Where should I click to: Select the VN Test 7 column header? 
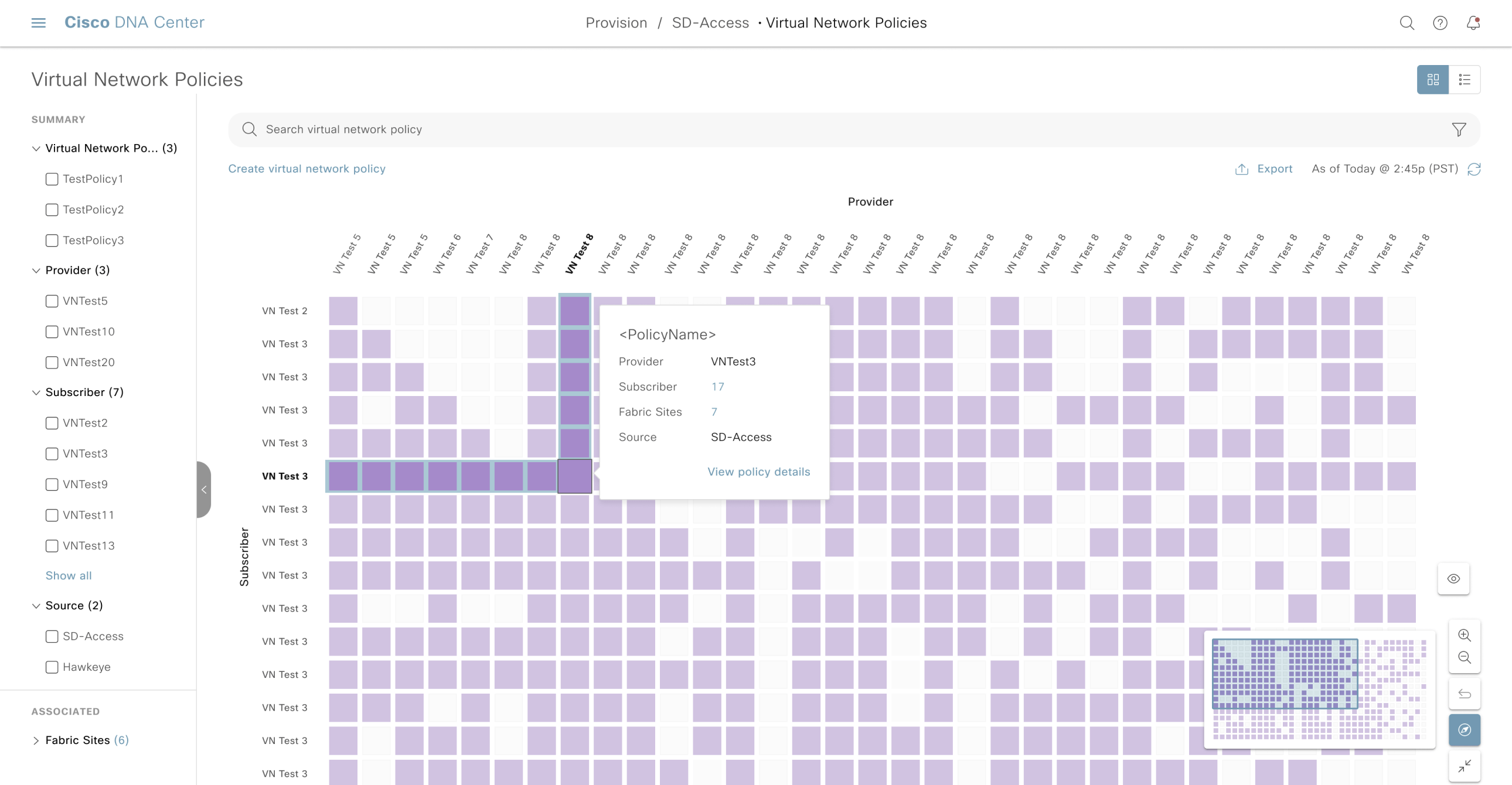pos(479,254)
